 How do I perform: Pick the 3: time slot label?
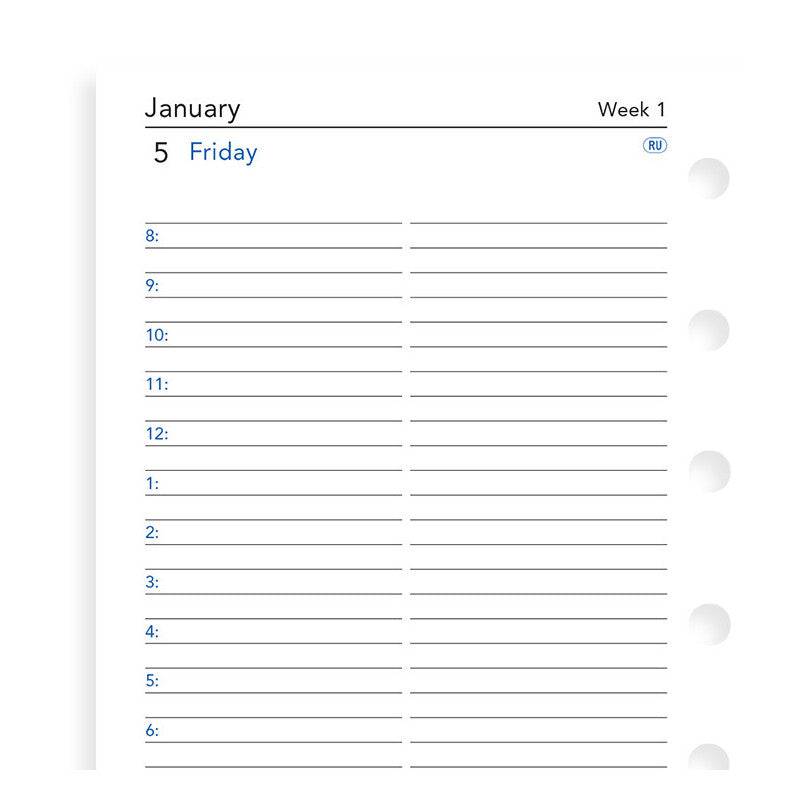[x=152, y=583]
